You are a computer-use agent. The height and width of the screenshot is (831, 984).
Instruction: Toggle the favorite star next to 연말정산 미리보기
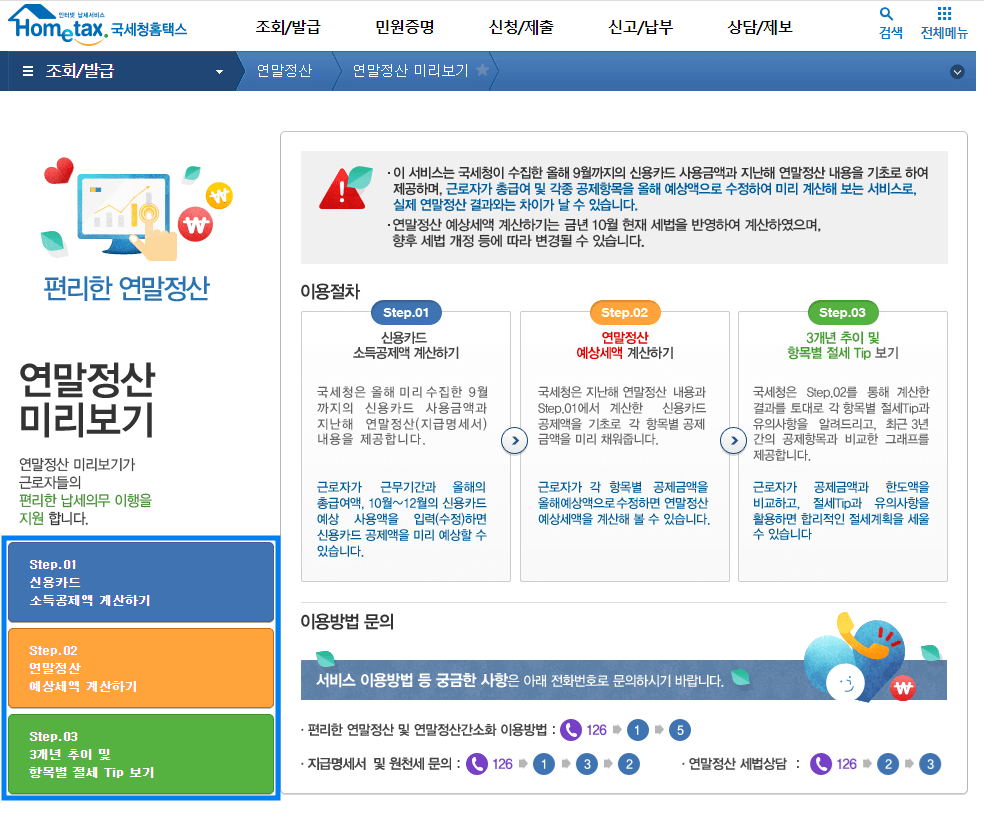pyautogui.click(x=480, y=71)
